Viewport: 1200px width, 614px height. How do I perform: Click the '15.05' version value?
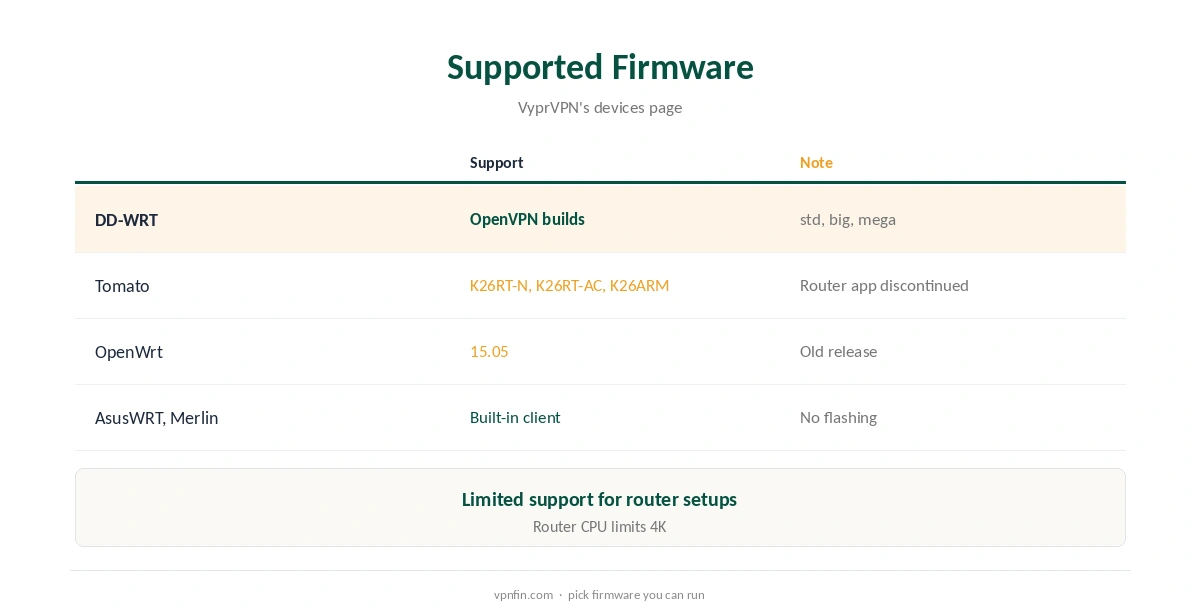(489, 351)
